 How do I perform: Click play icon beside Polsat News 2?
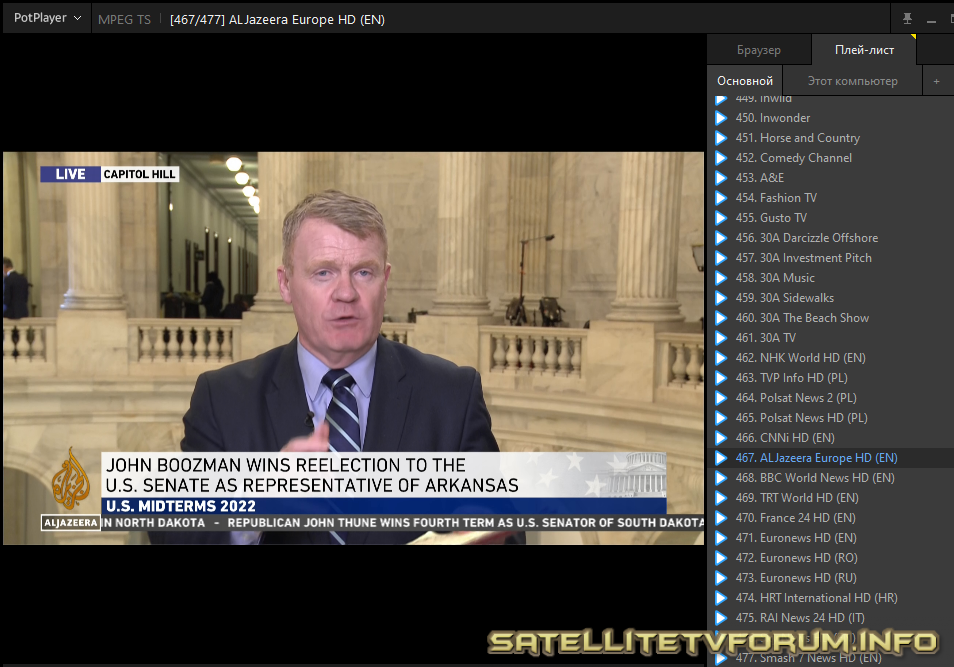tap(721, 398)
